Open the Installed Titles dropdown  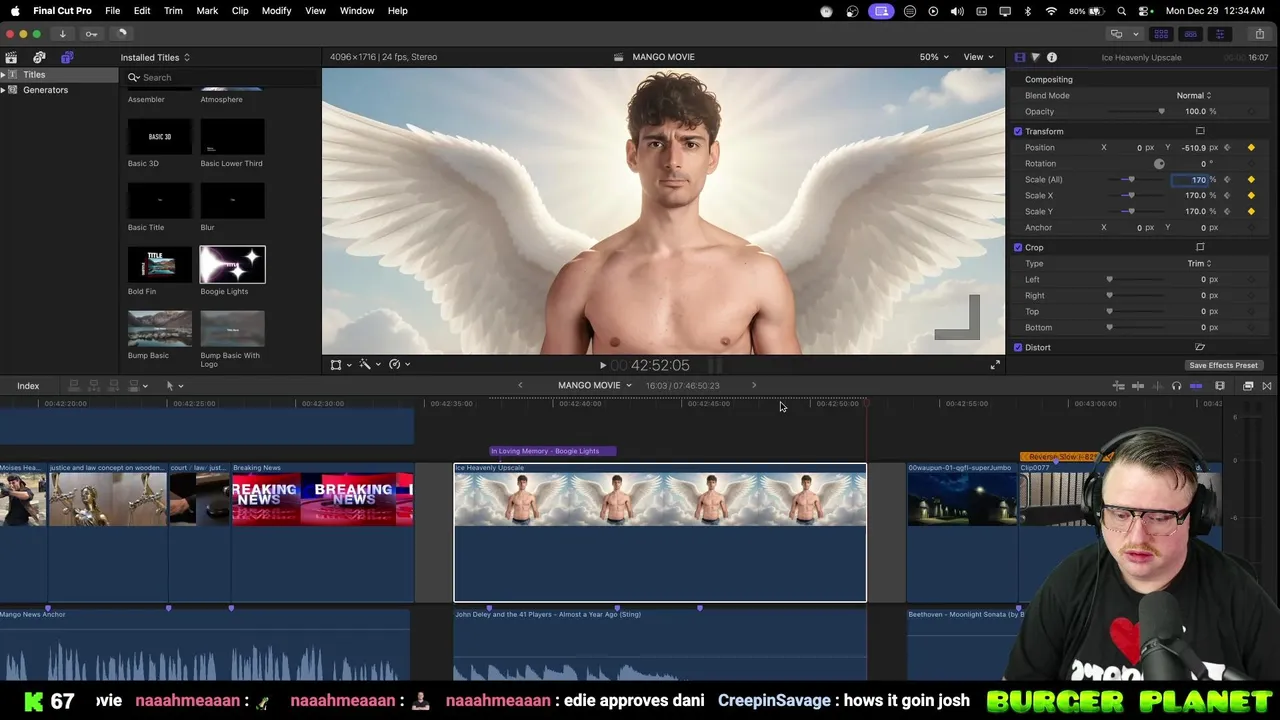pyautogui.click(x=155, y=57)
